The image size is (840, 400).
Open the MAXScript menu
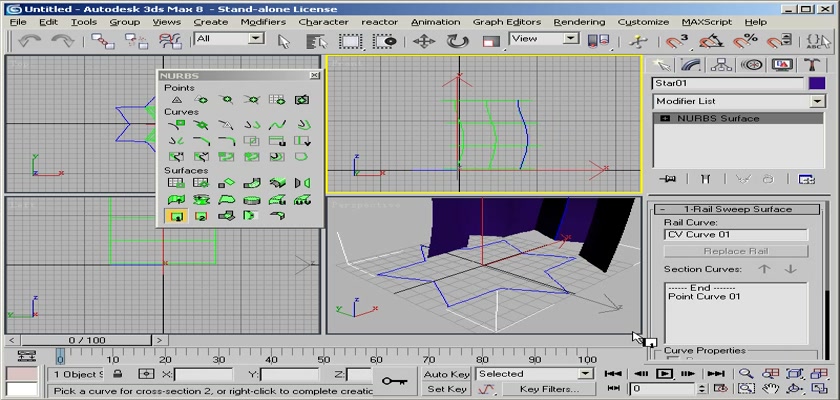pos(707,22)
